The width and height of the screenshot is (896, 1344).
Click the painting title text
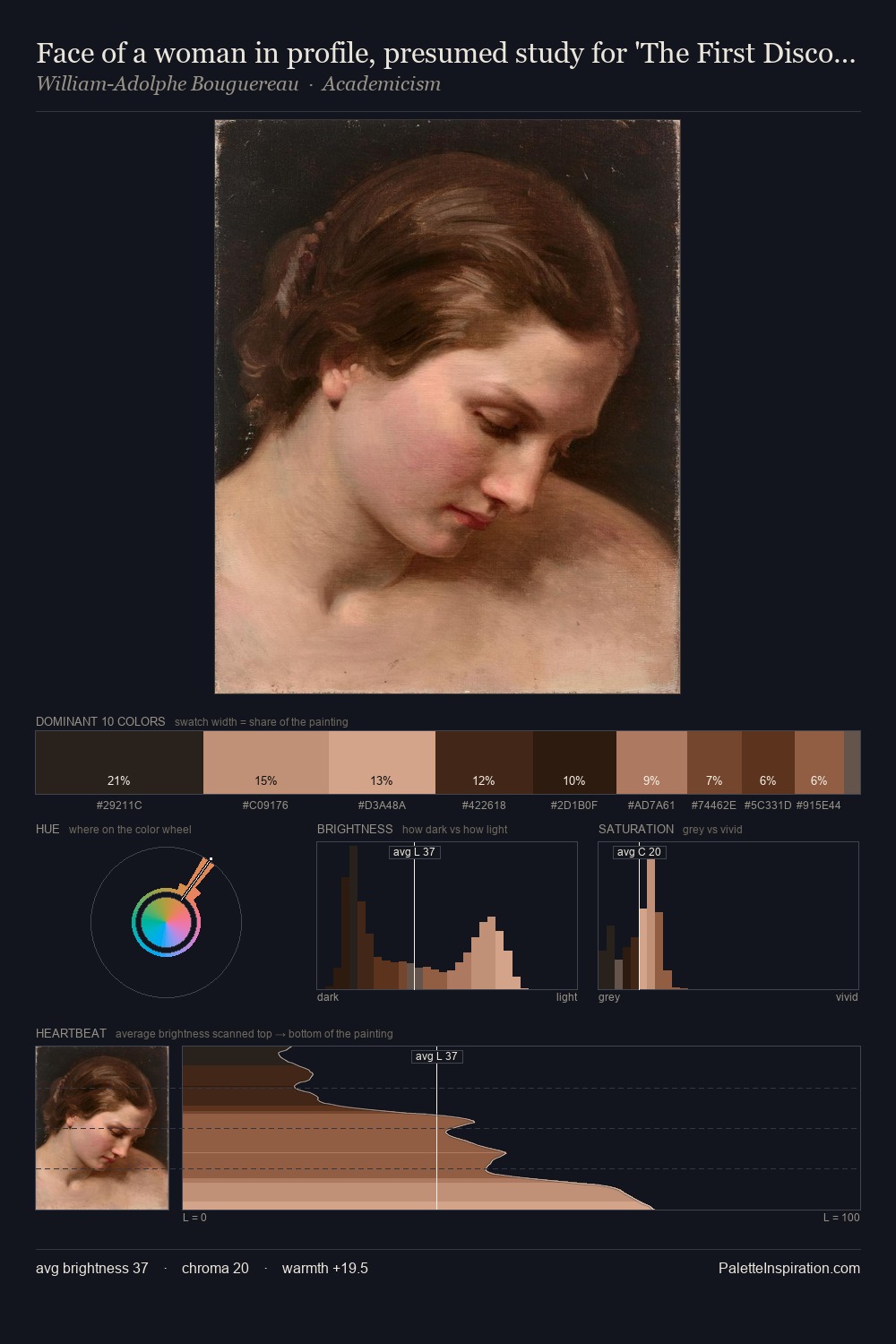coord(445,54)
